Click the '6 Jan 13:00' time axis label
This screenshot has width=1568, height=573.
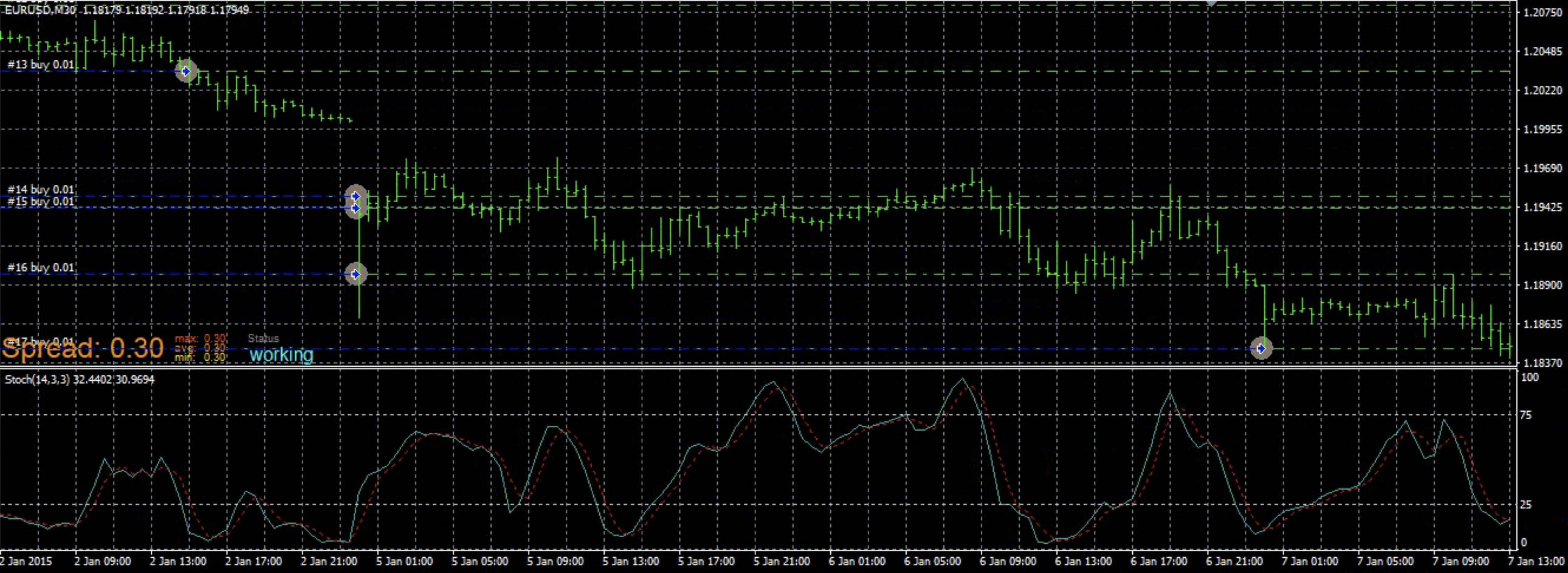pos(1084,561)
